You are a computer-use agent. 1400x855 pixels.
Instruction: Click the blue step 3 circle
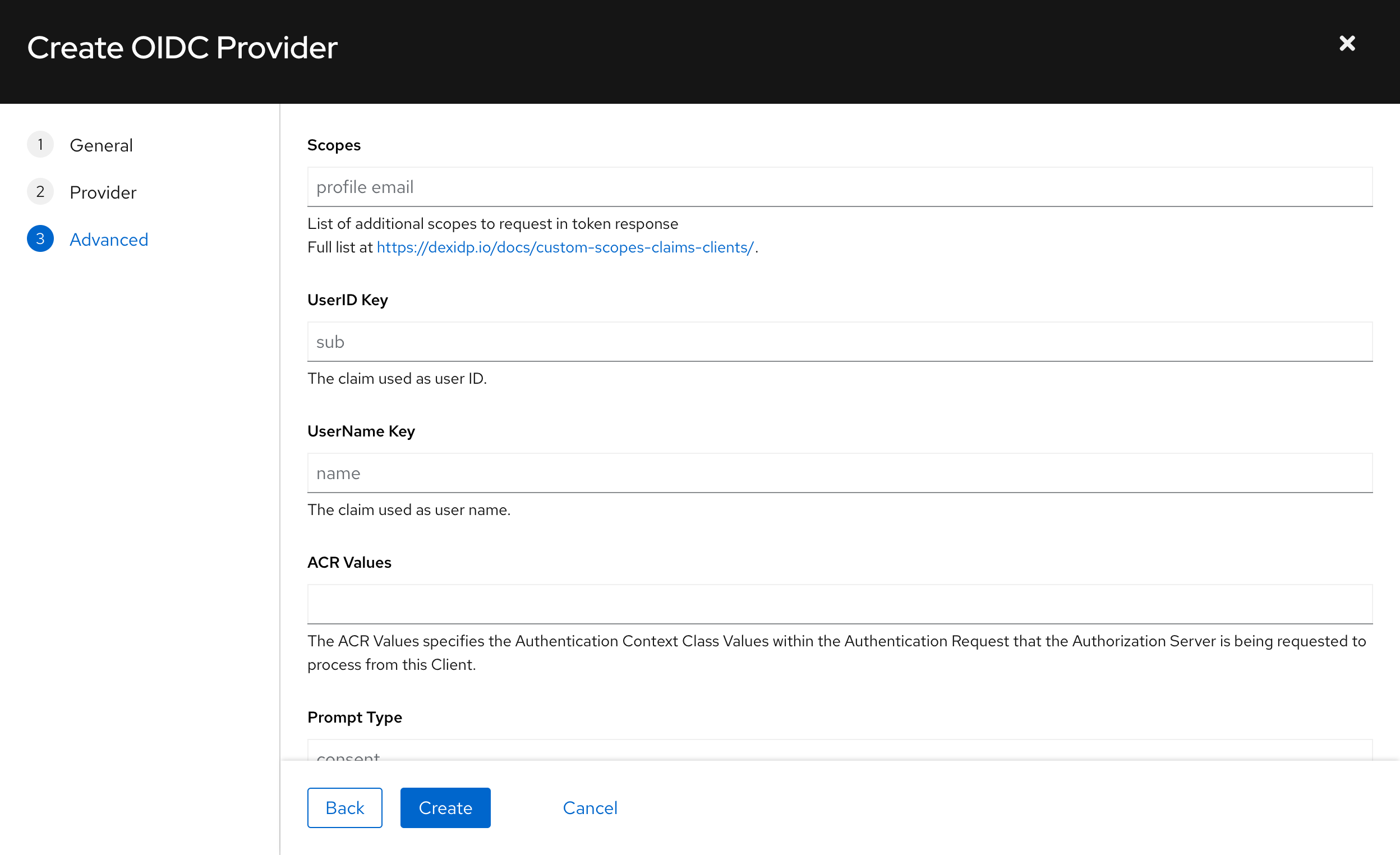click(40, 239)
